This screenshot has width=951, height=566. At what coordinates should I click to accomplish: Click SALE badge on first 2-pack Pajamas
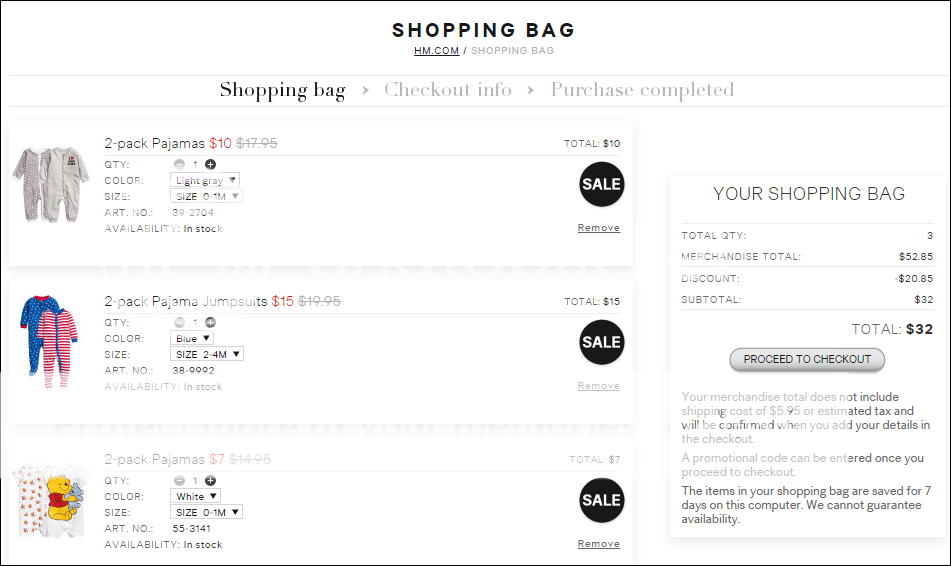(602, 184)
